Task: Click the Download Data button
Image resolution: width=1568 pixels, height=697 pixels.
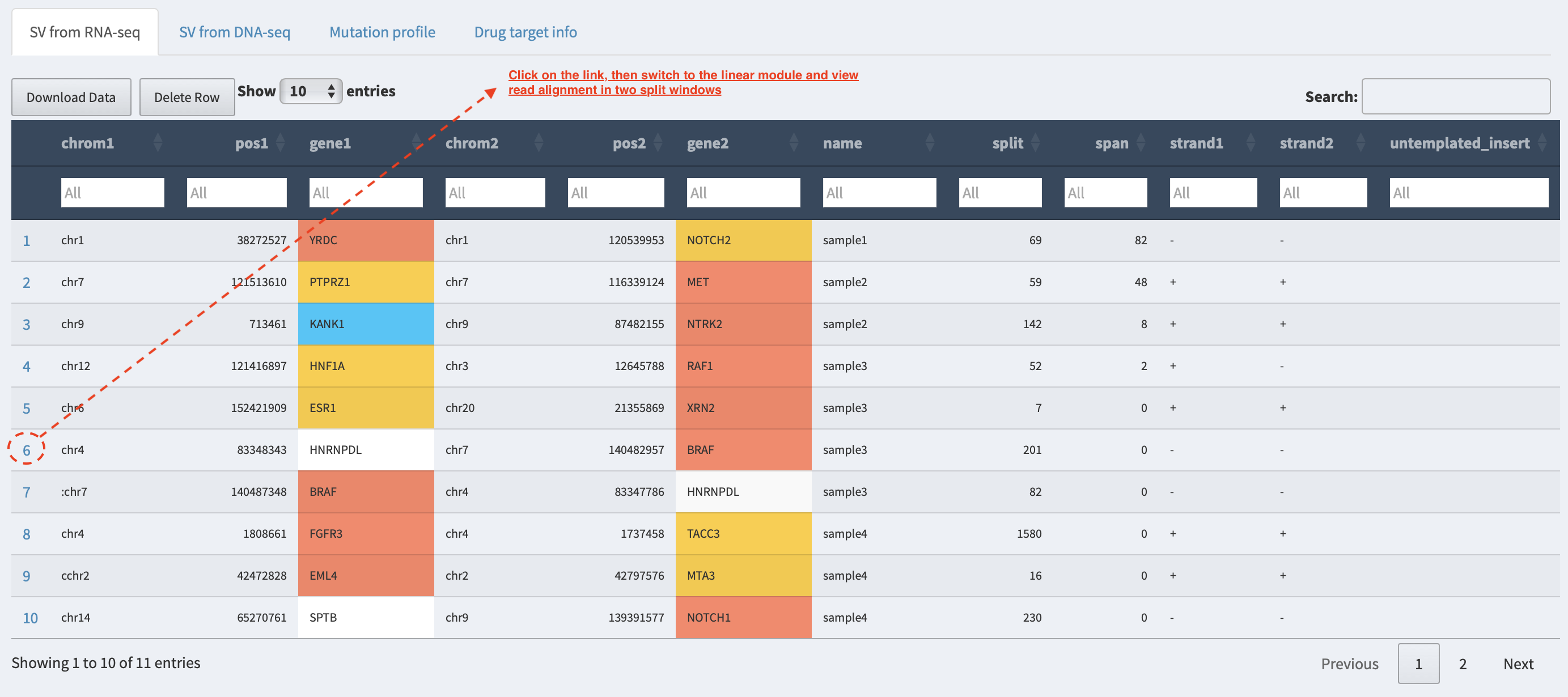Action: click(71, 97)
